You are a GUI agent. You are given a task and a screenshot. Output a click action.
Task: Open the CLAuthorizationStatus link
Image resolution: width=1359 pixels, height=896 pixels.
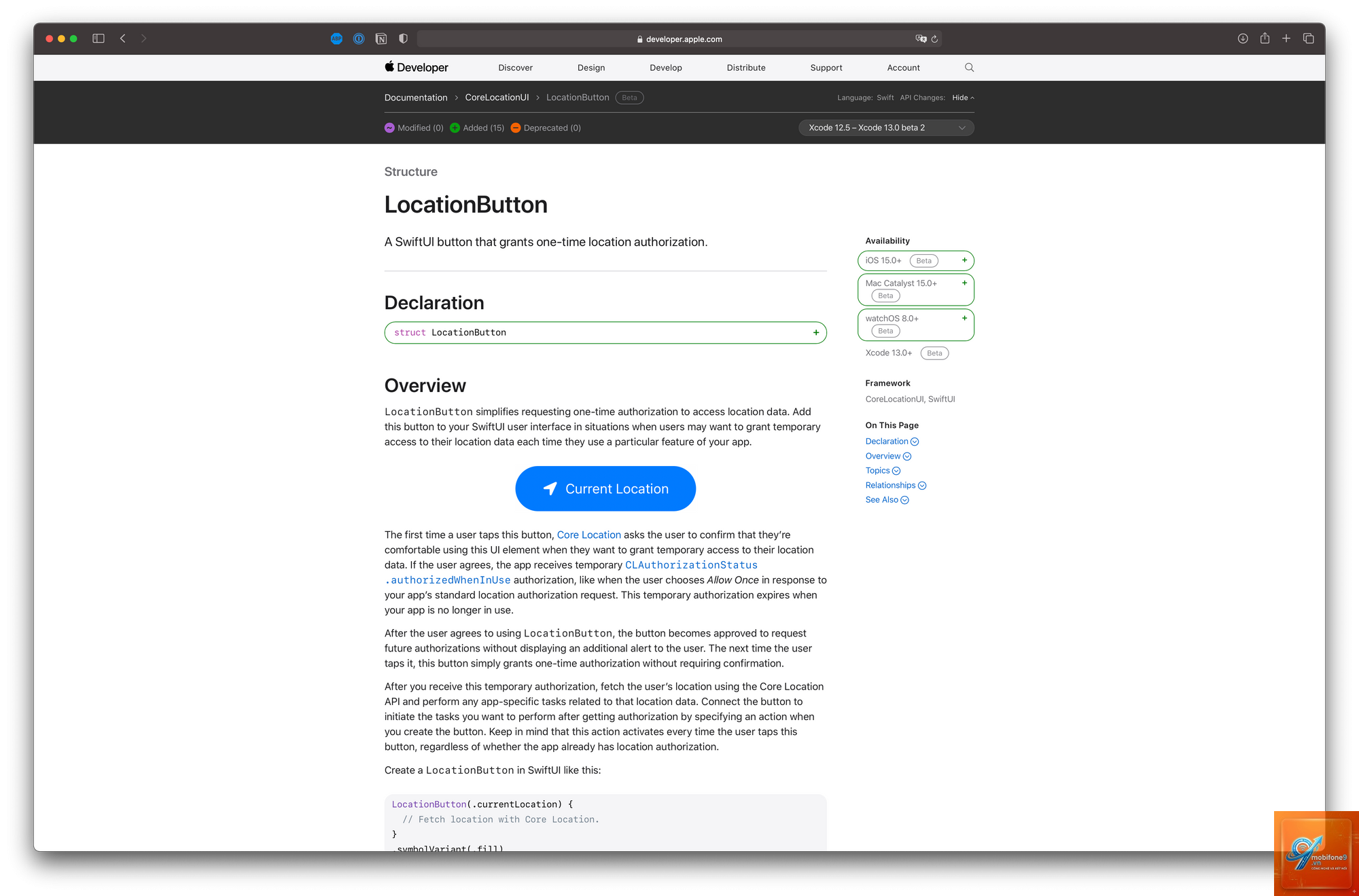pos(691,565)
